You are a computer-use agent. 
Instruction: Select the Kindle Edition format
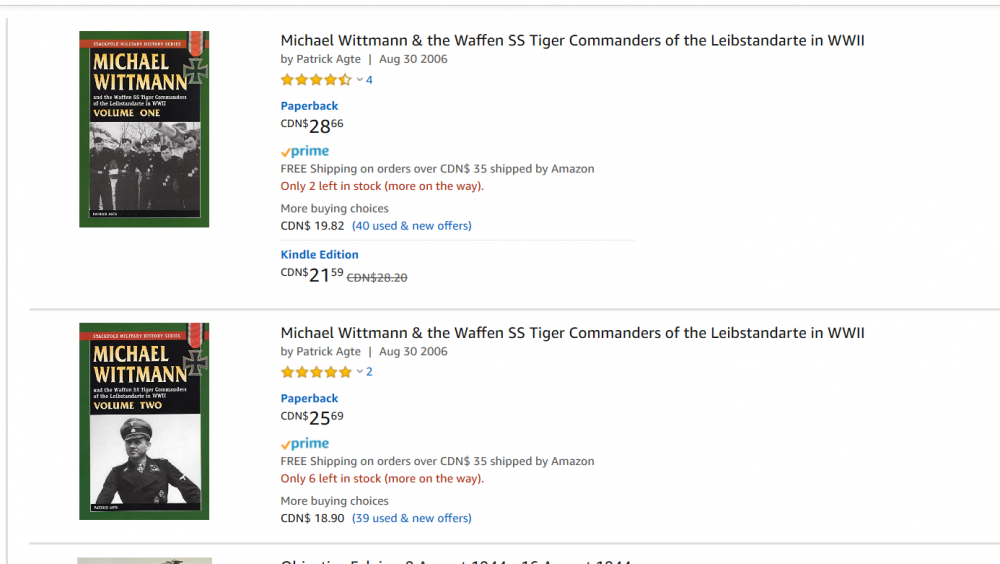(x=319, y=255)
